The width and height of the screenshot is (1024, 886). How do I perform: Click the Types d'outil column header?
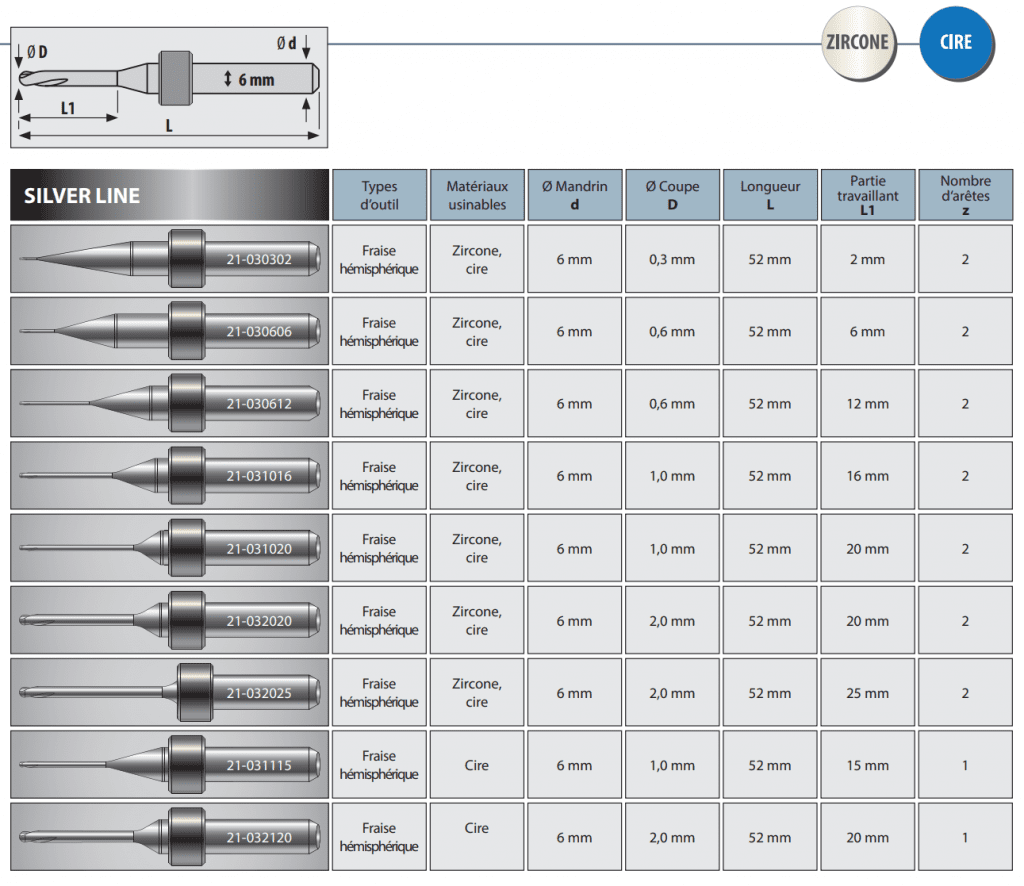point(379,195)
